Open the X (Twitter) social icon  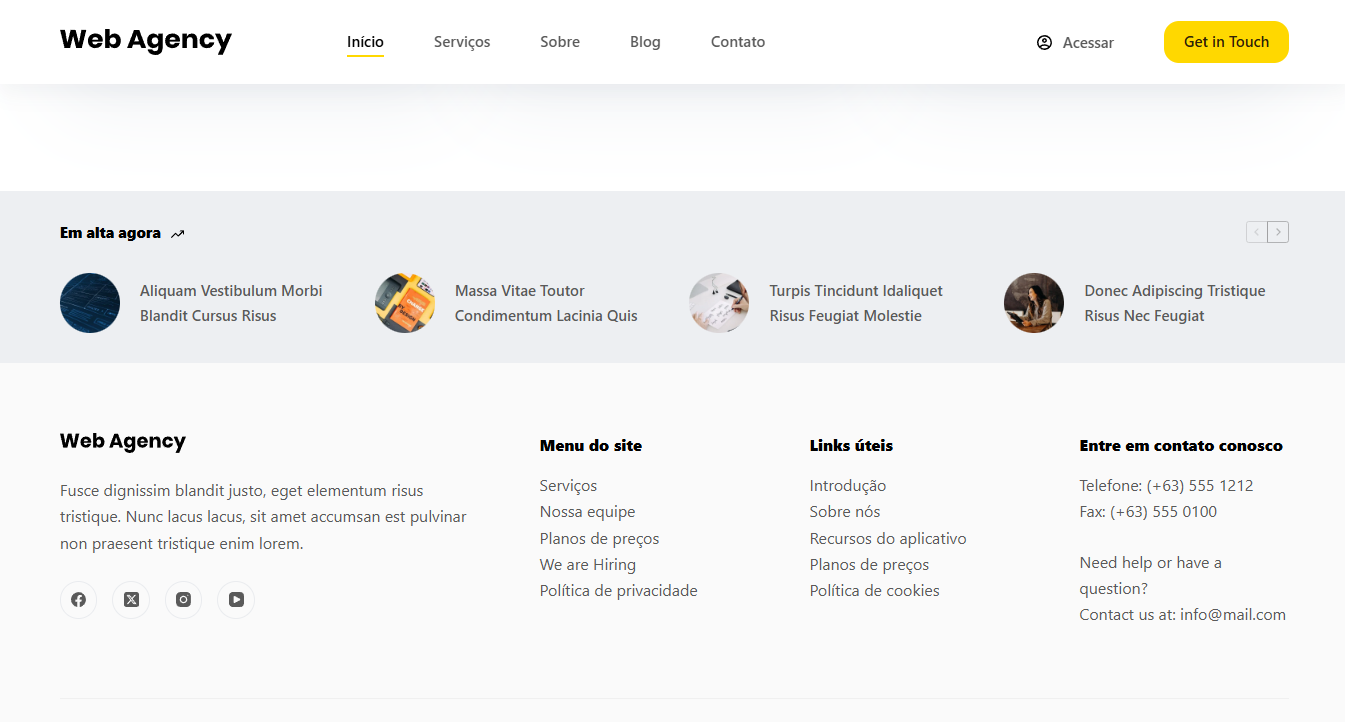131,600
